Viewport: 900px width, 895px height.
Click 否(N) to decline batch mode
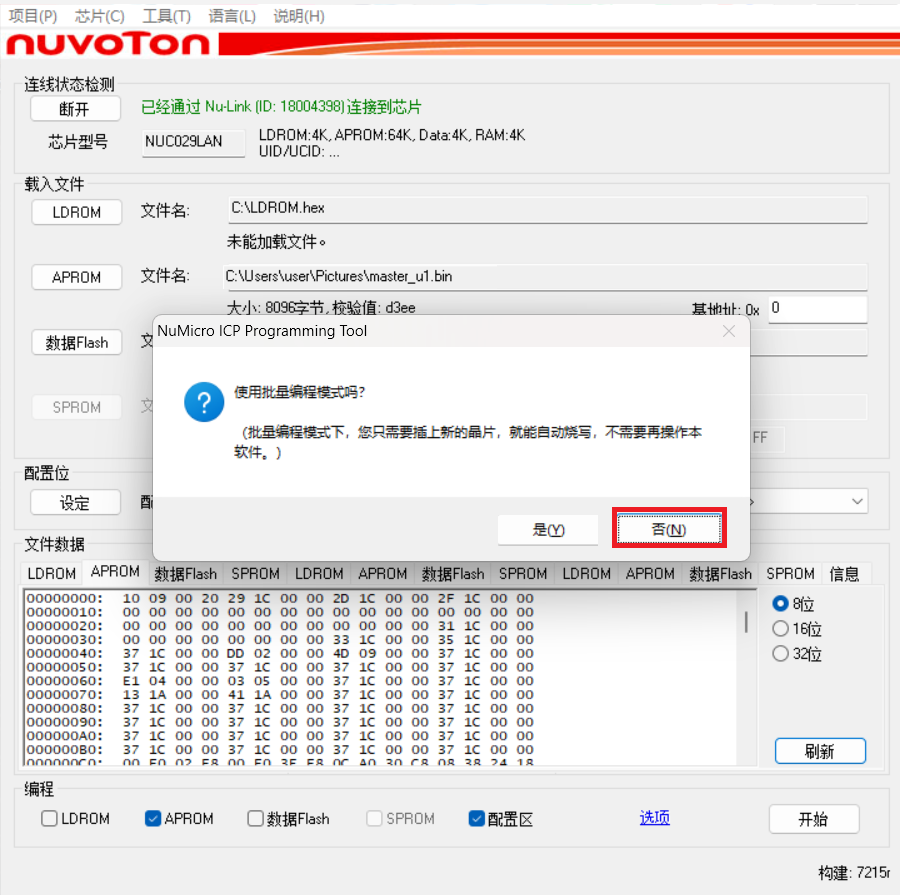tap(668, 529)
